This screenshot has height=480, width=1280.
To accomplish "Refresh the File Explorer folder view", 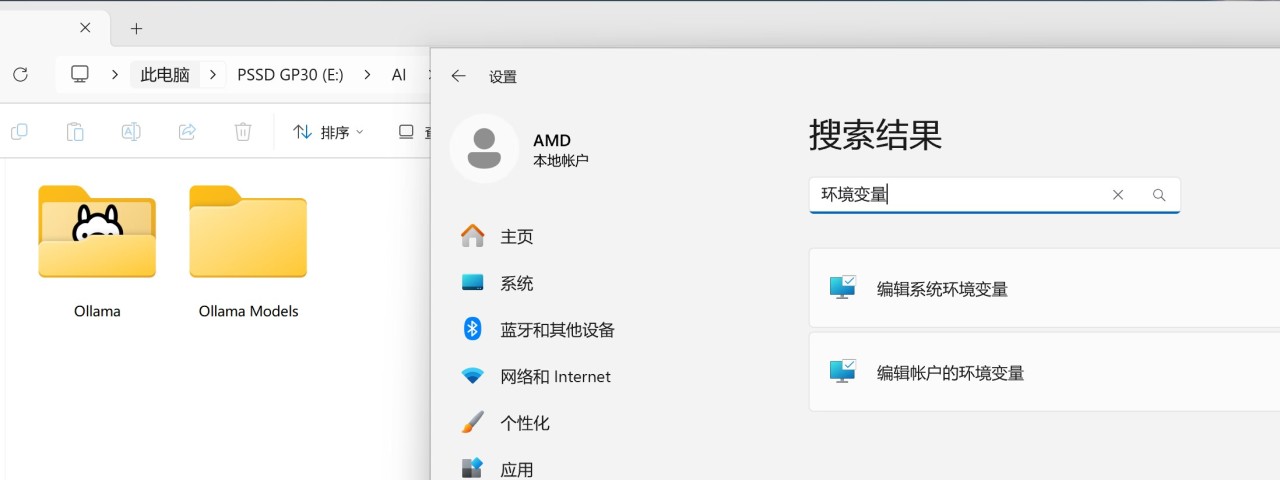I will pos(20,74).
